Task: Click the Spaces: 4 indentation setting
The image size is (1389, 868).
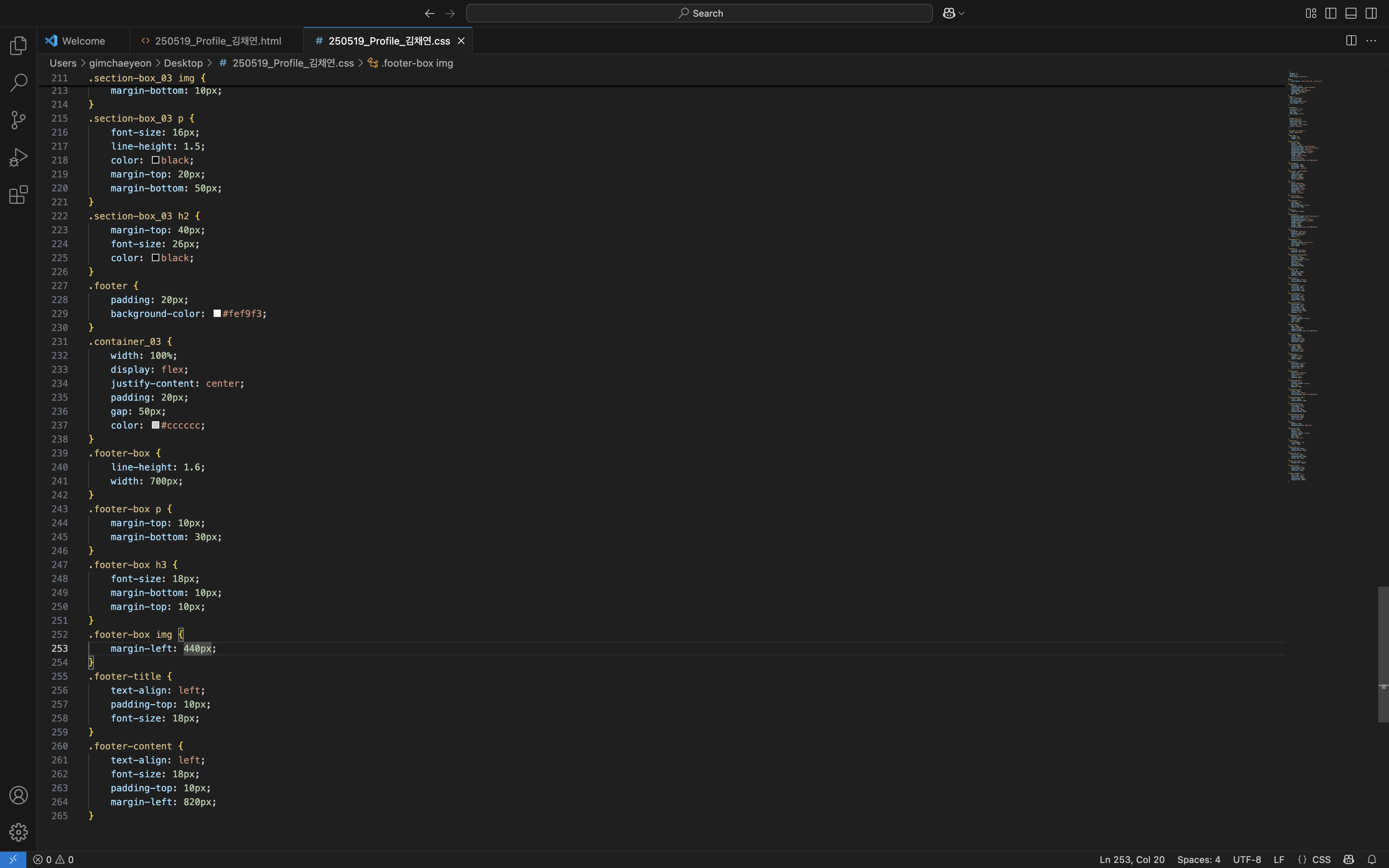Action: pos(1198,859)
